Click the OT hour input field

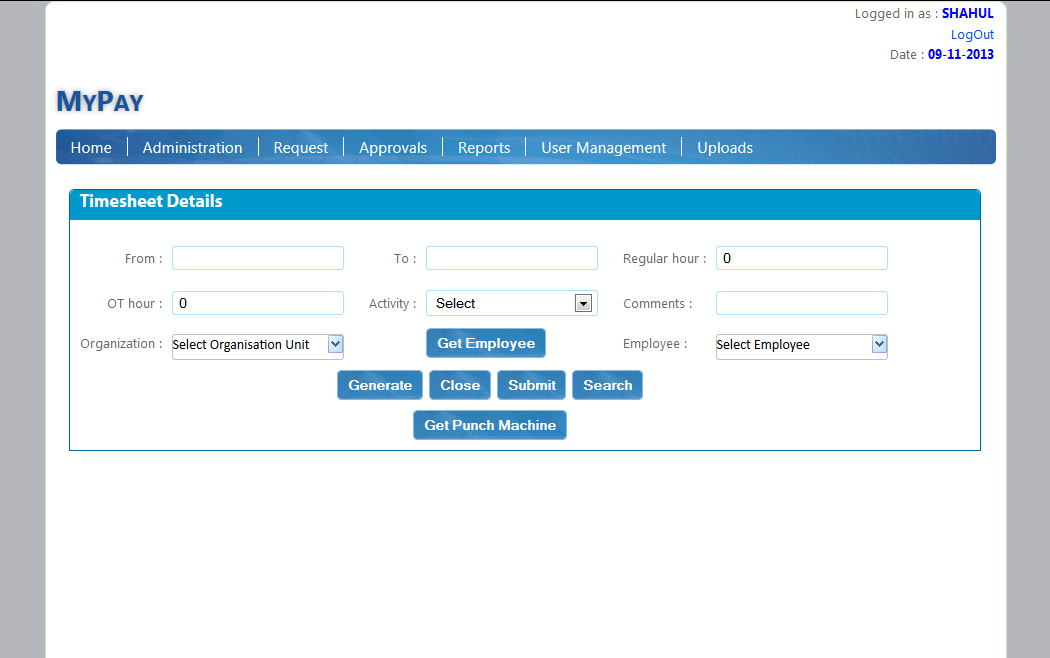point(258,303)
